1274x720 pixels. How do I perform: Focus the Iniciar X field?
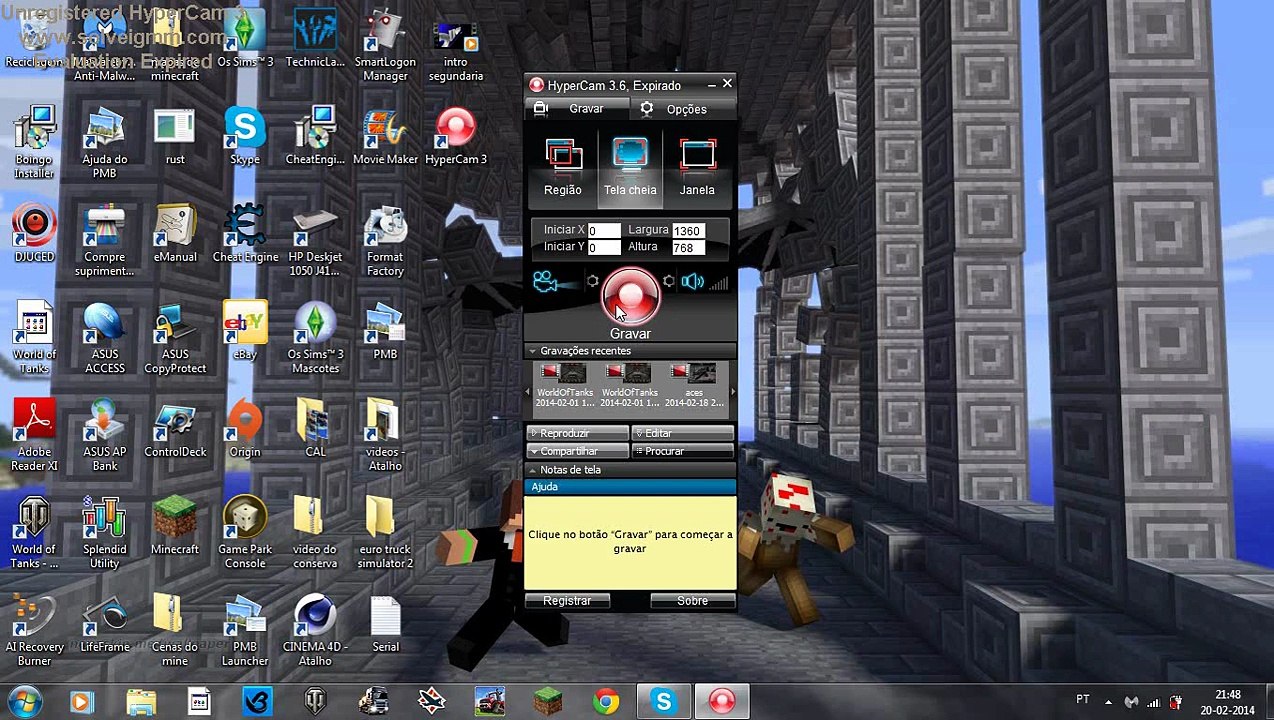click(x=604, y=231)
